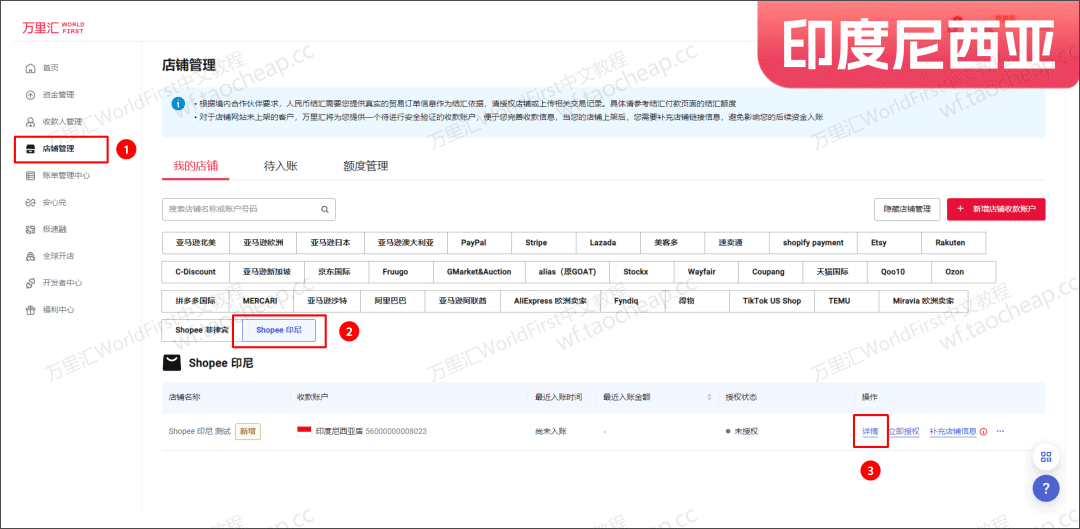Switch to the 额度管理 tab

click(x=365, y=165)
